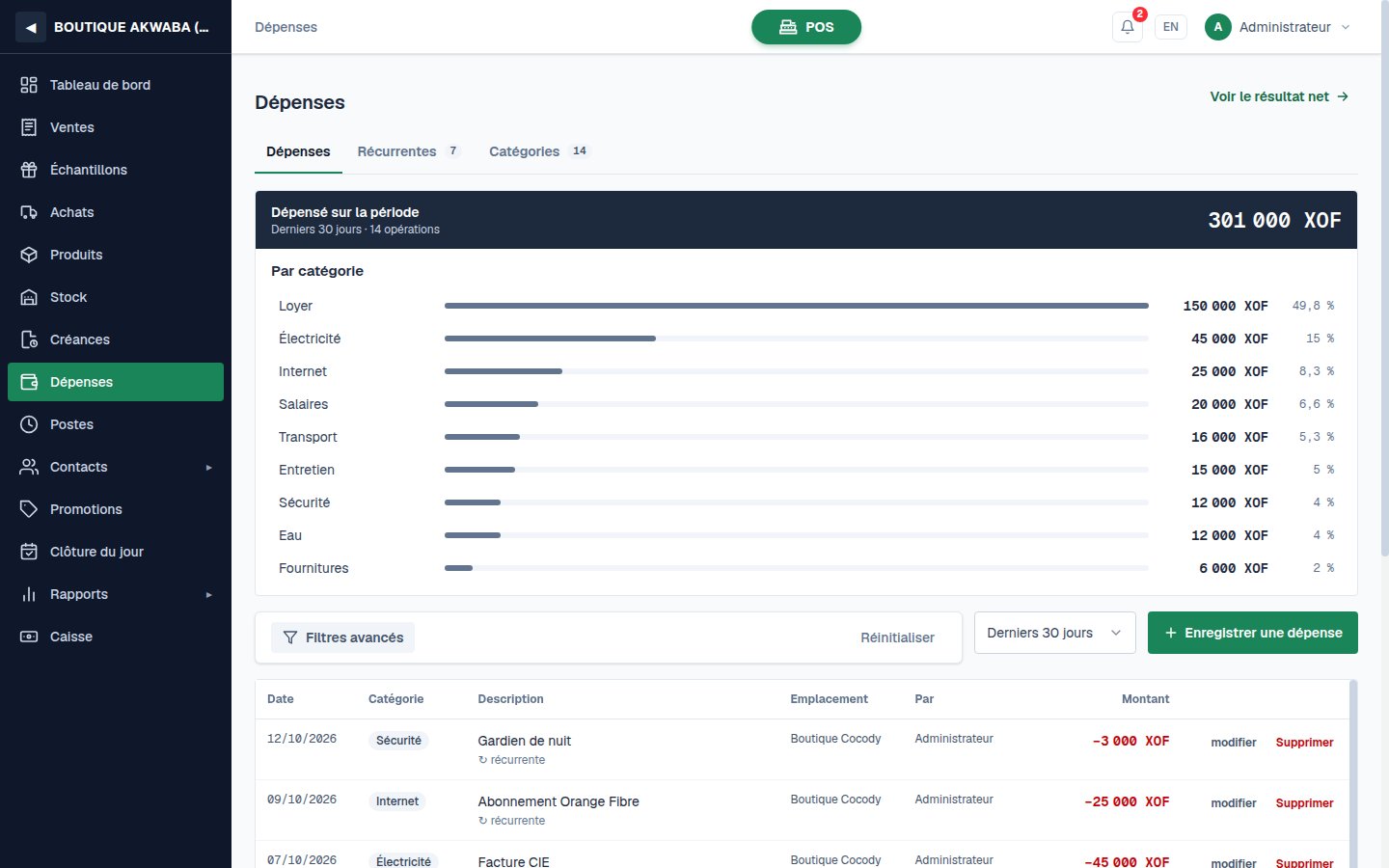The image size is (1389, 868).
Task: Open notifications bell
Action: click(1128, 27)
